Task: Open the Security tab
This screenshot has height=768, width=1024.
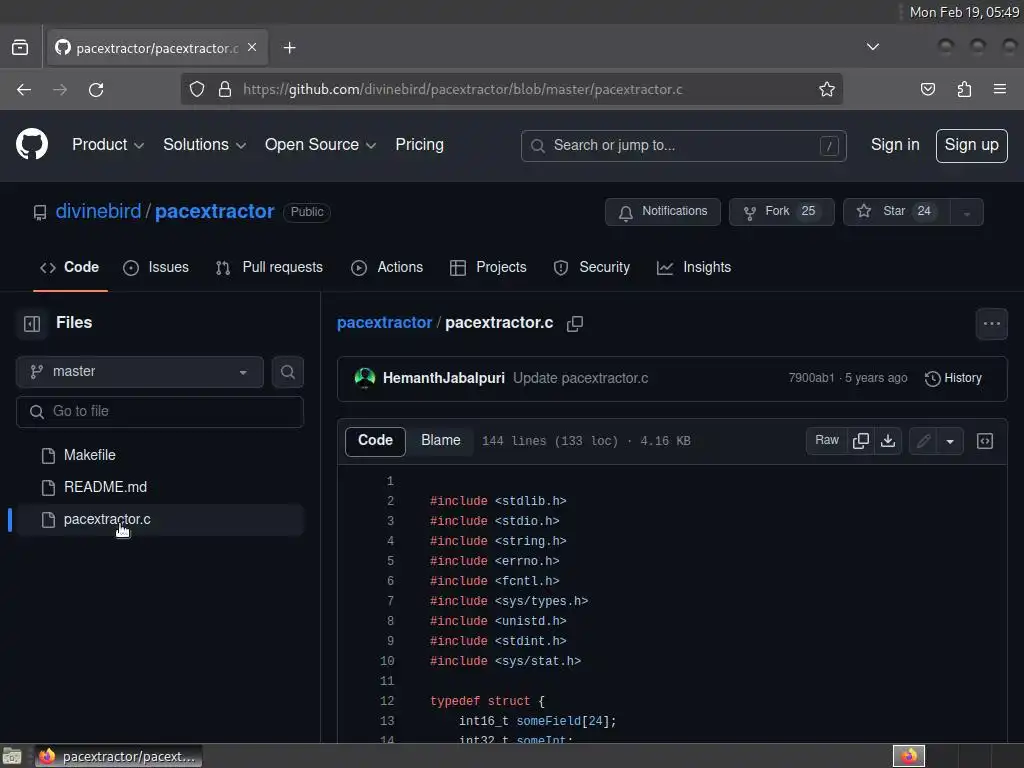Action: coord(592,268)
